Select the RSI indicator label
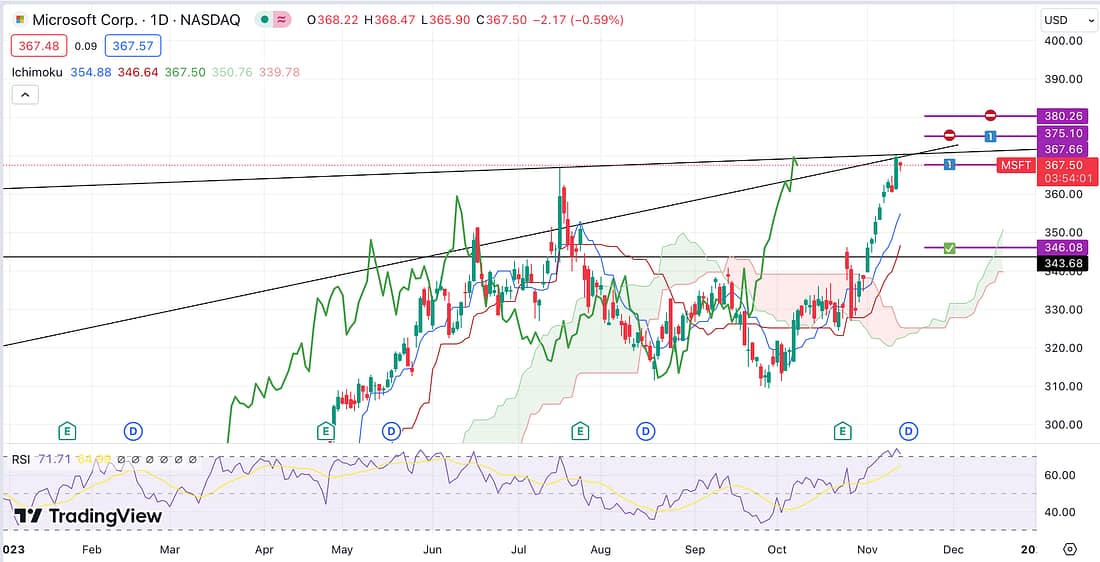The image size is (1100, 562). (x=20, y=459)
